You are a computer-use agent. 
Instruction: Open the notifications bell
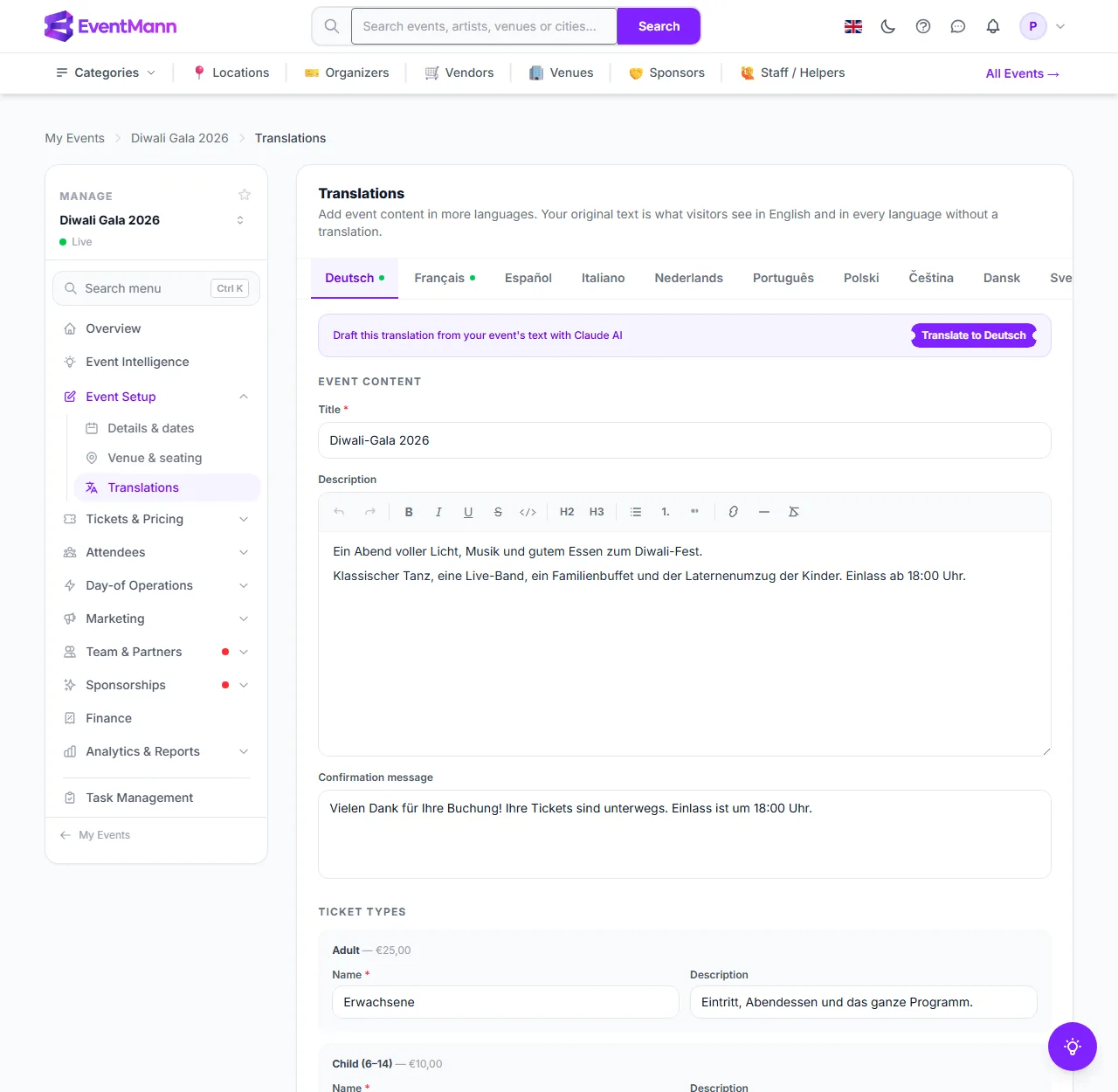[x=993, y=26]
